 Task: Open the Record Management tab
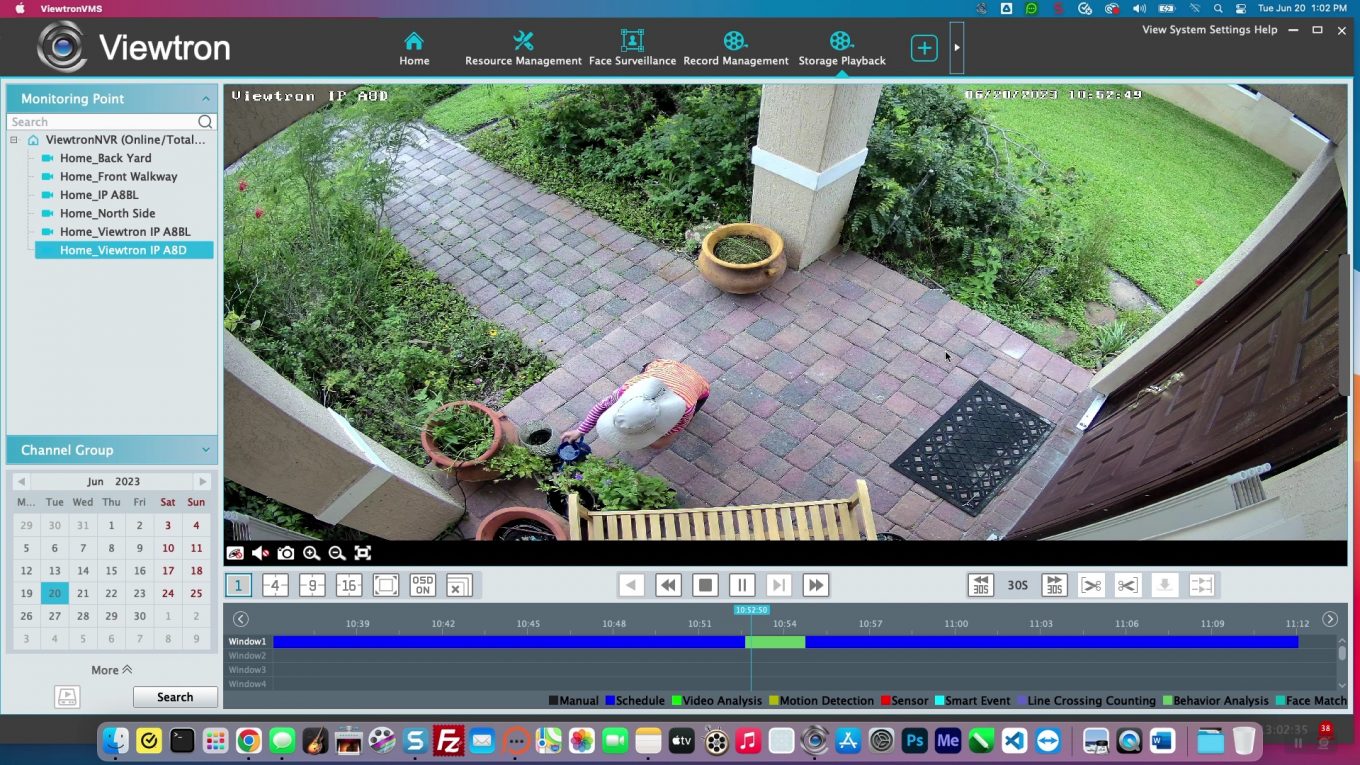click(736, 47)
